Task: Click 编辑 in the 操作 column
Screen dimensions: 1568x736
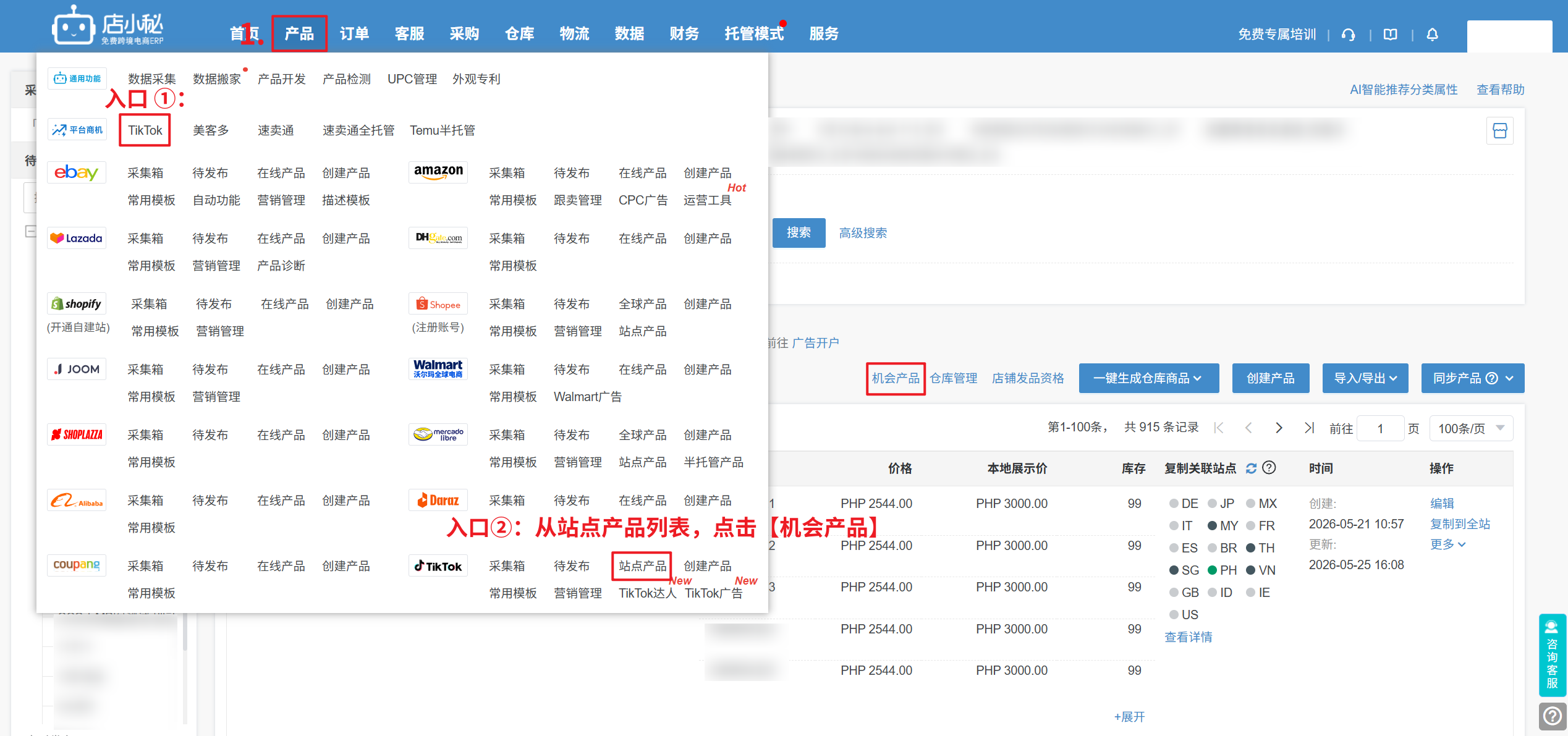Action: (1442, 504)
